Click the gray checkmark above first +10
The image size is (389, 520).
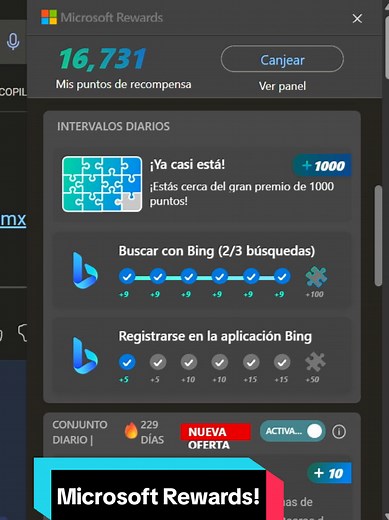pyautogui.click(x=189, y=362)
